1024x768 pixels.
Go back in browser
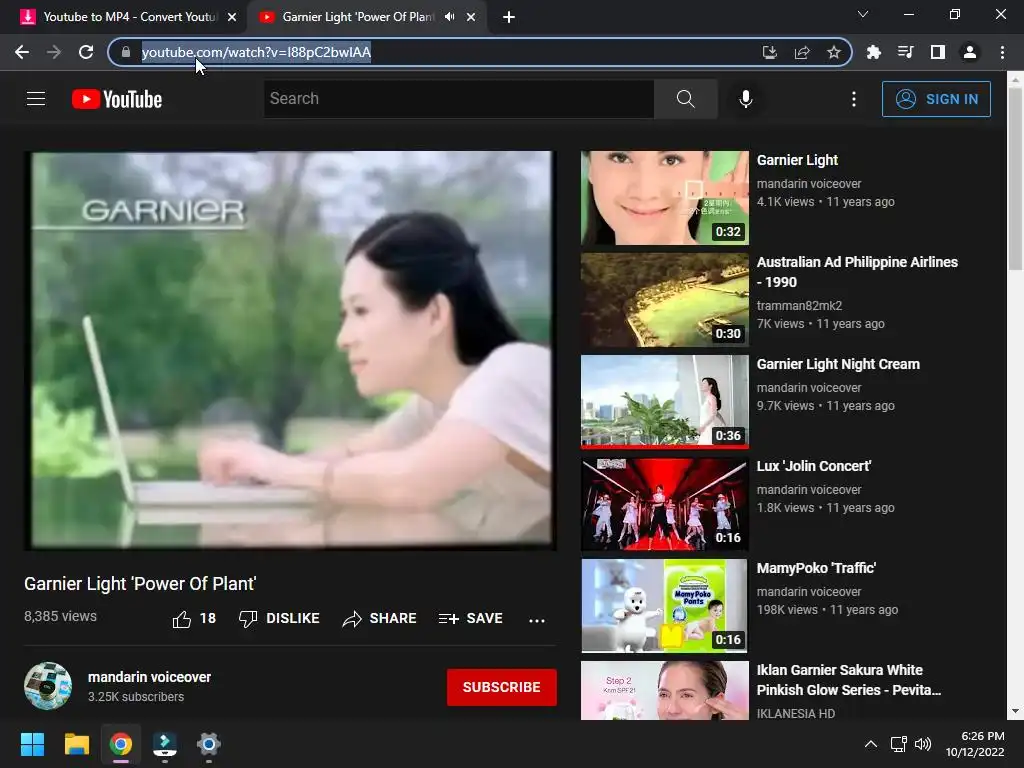pyautogui.click(x=22, y=52)
